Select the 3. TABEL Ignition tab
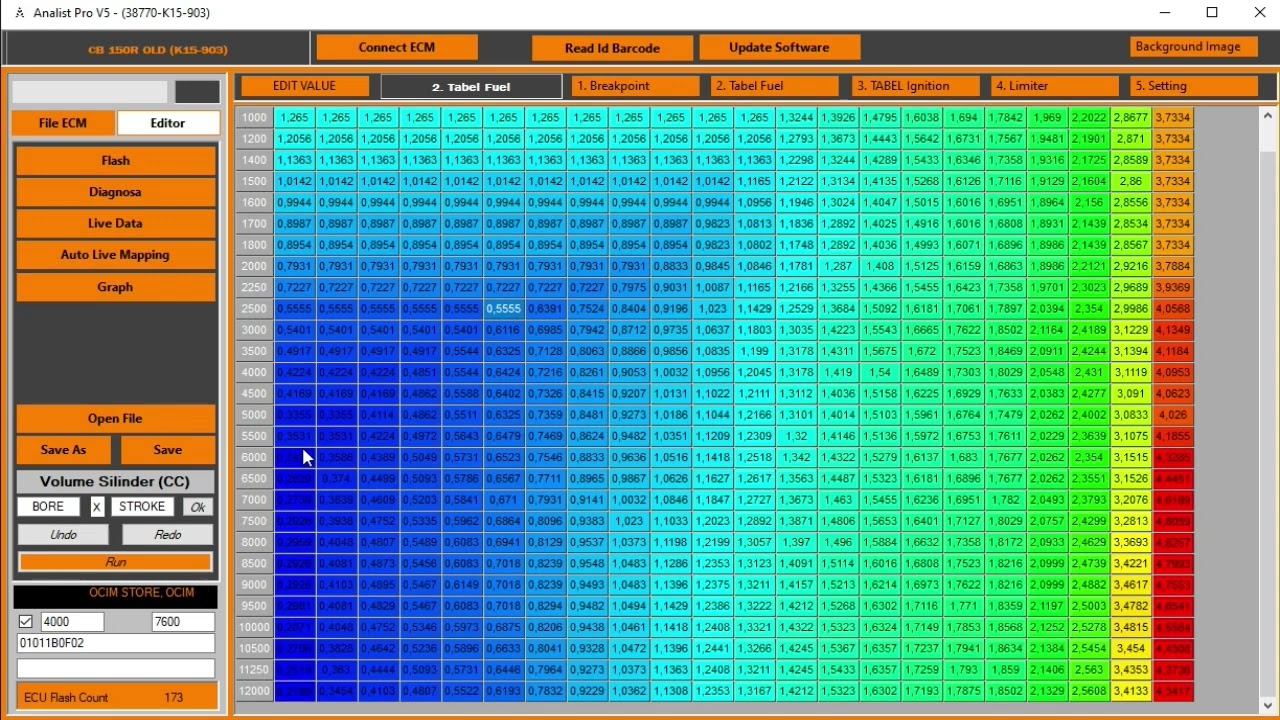The height and width of the screenshot is (720, 1280). 915,86
